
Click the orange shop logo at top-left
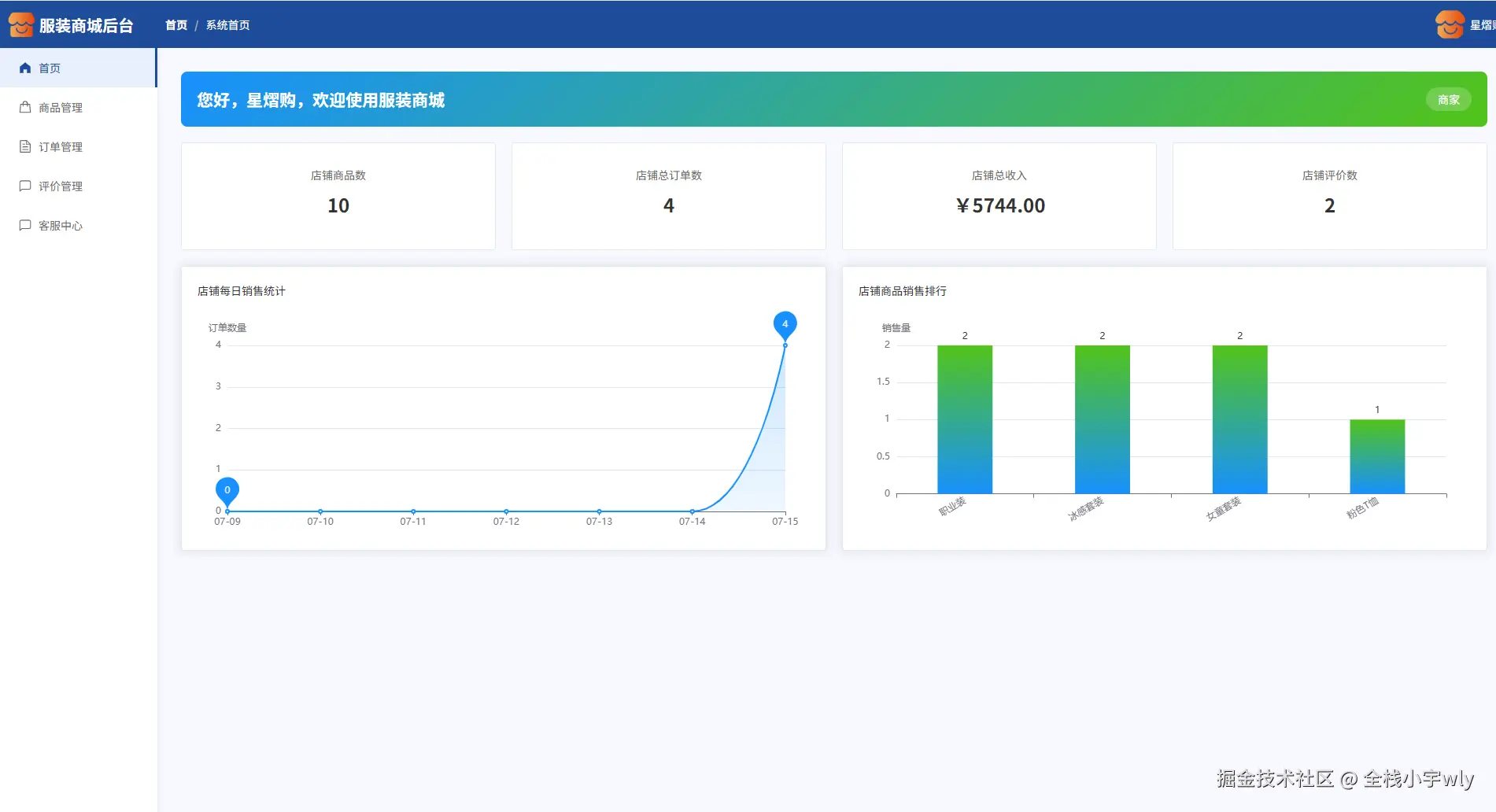(x=21, y=25)
